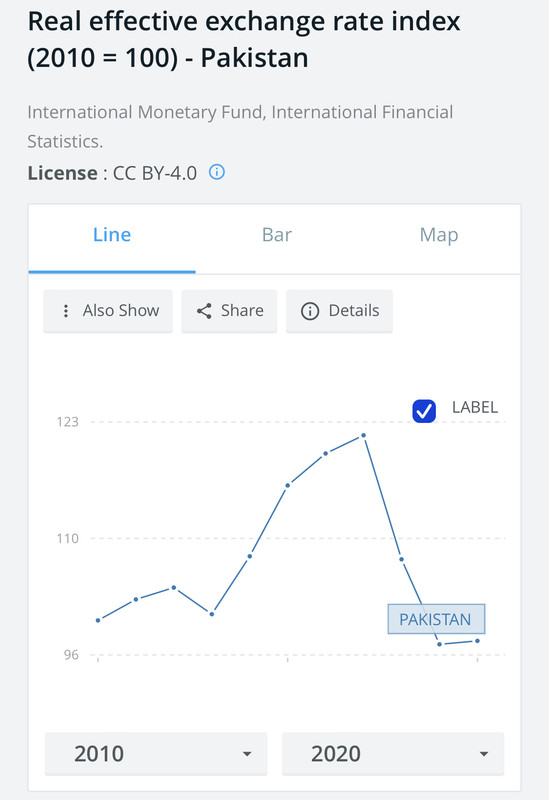This screenshot has height=800, width=549.
Task: Click the Also Show button
Action: click(108, 311)
